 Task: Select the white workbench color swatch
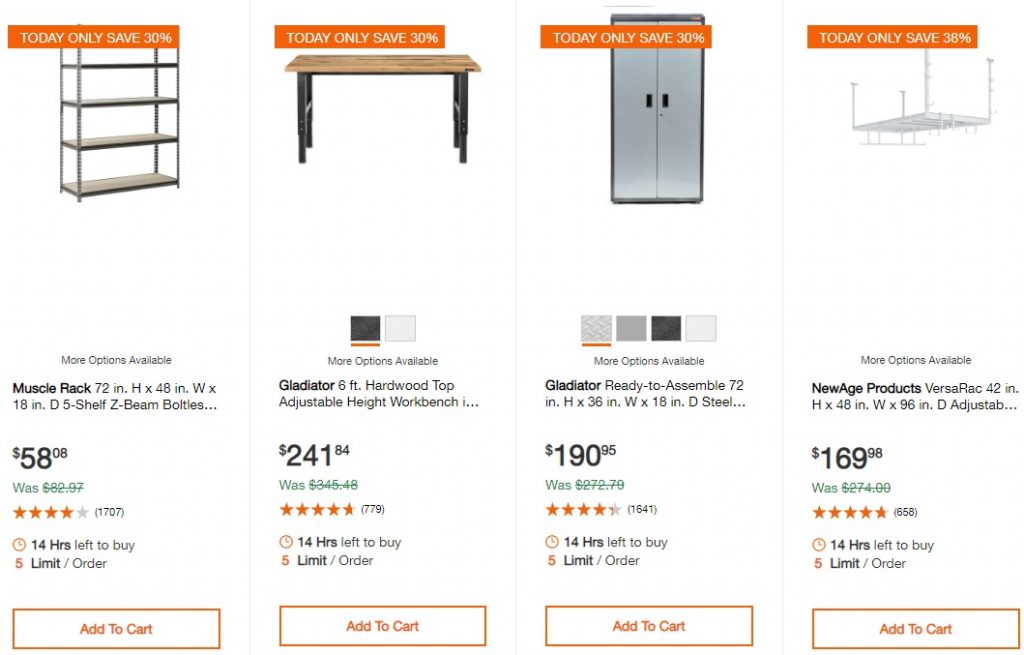[x=400, y=328]
